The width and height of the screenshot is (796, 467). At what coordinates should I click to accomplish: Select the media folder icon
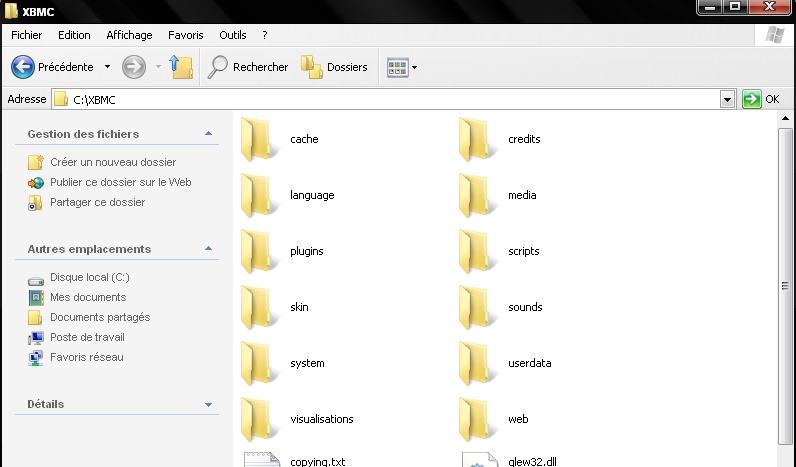tap(477, 195)
